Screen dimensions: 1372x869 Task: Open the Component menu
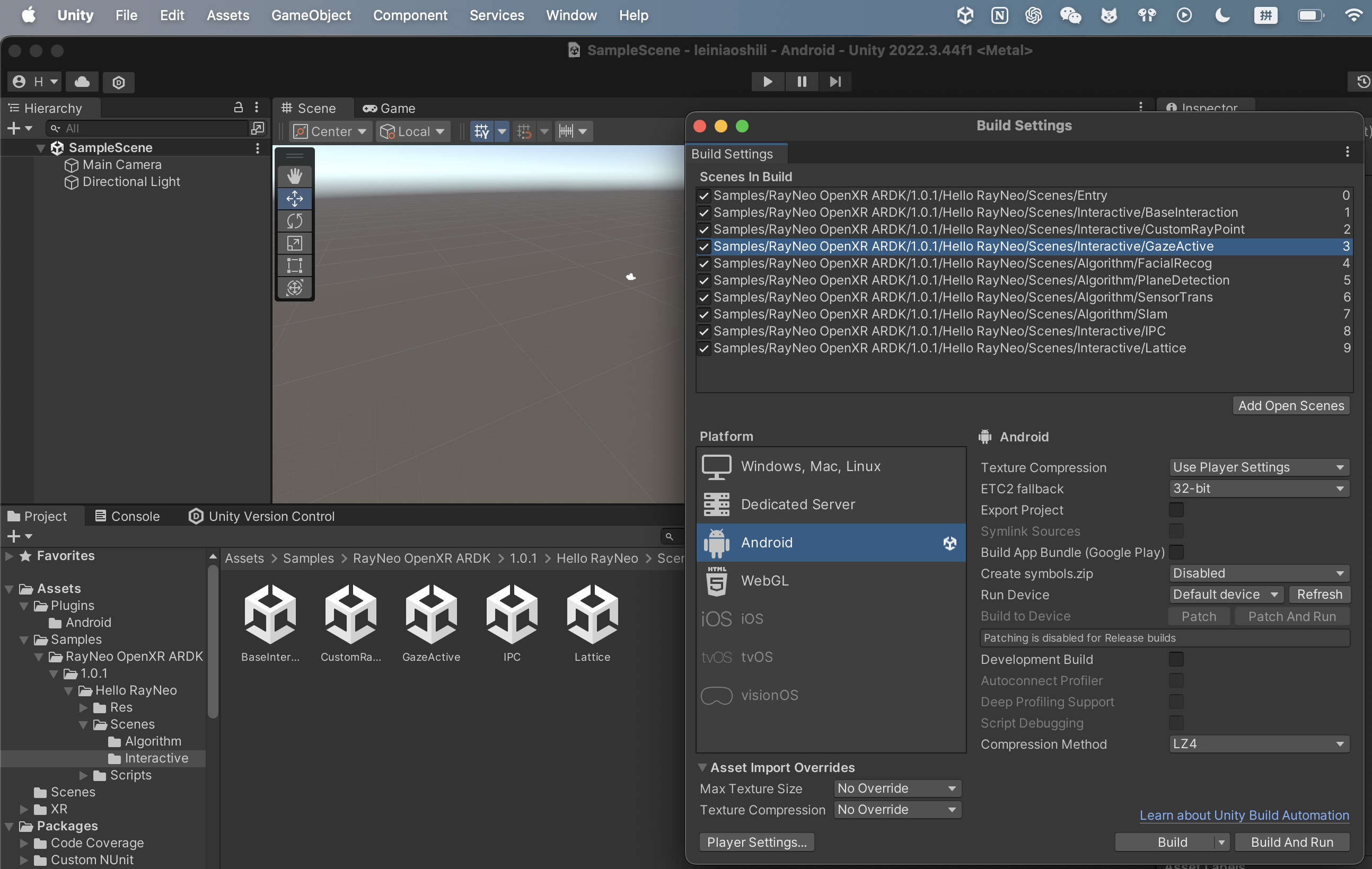(410, 15)
